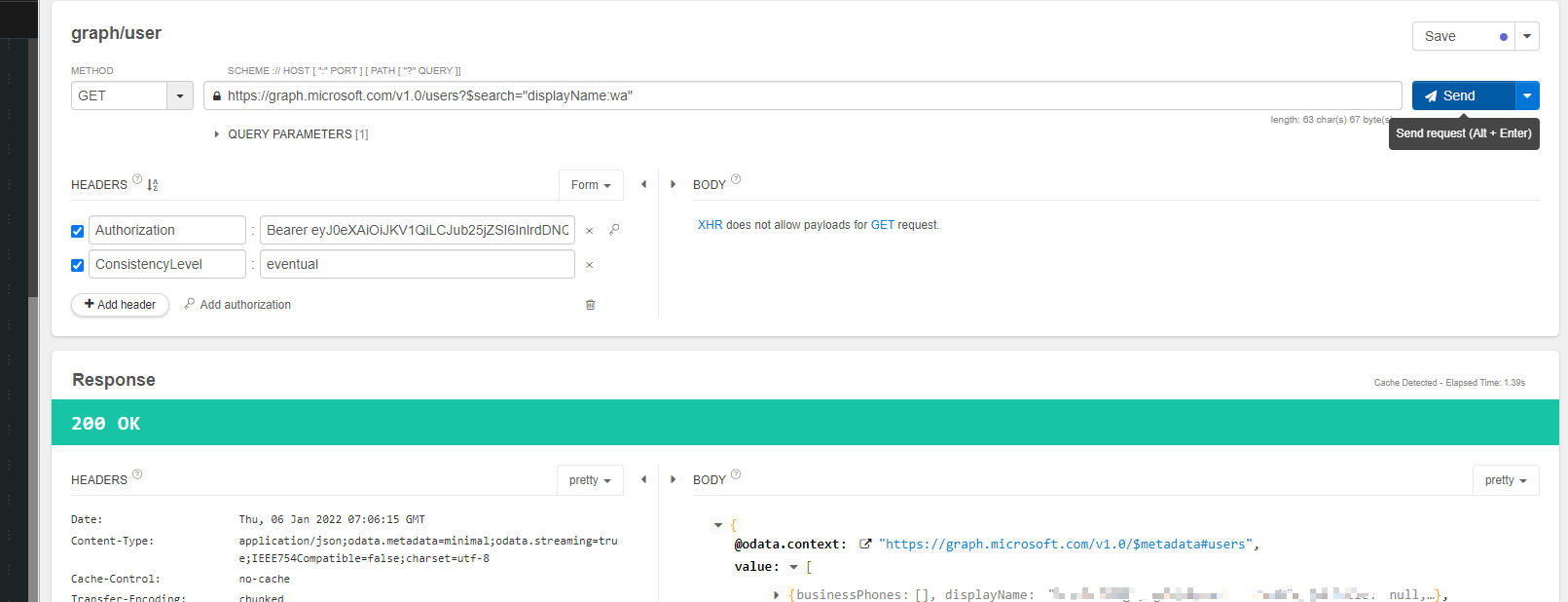Open the response body pretty dropdown
The image size is (1568, 602).
click(1506, 480)
